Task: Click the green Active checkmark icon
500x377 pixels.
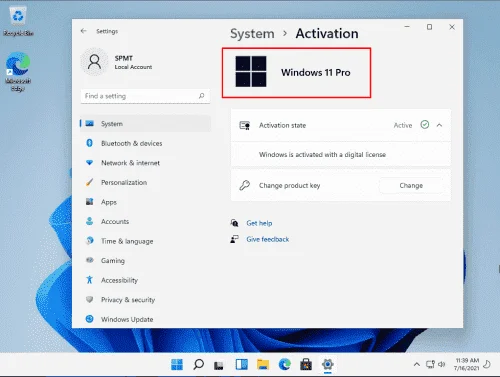Action: (x=425, y=125)
